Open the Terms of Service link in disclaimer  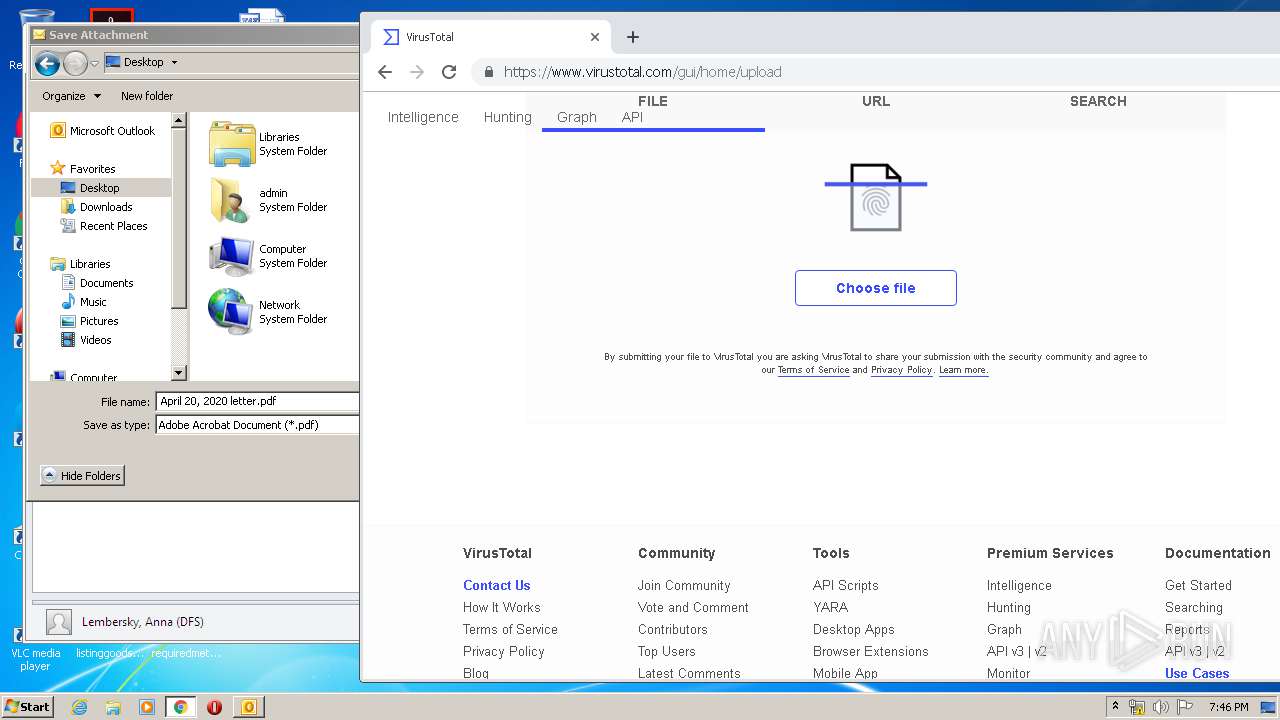click(x=813, y=370)
